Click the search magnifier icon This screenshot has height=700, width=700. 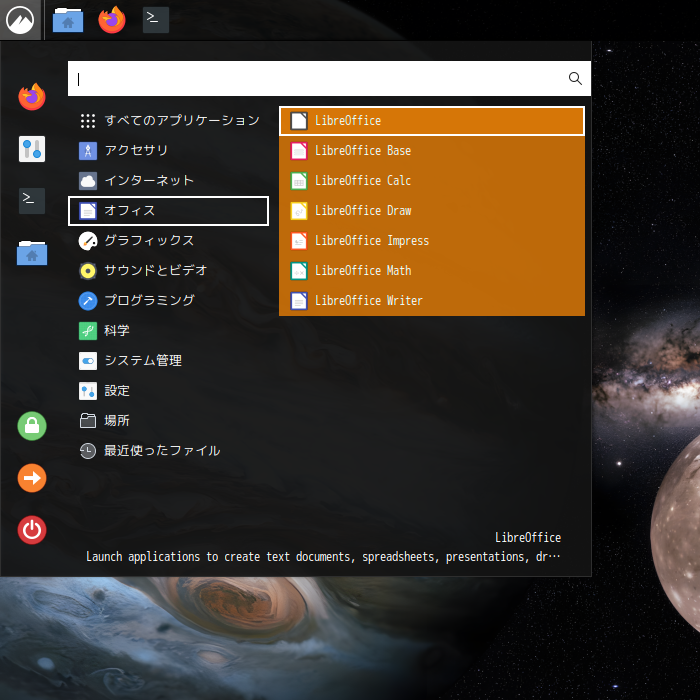click(x=575, y=79)
